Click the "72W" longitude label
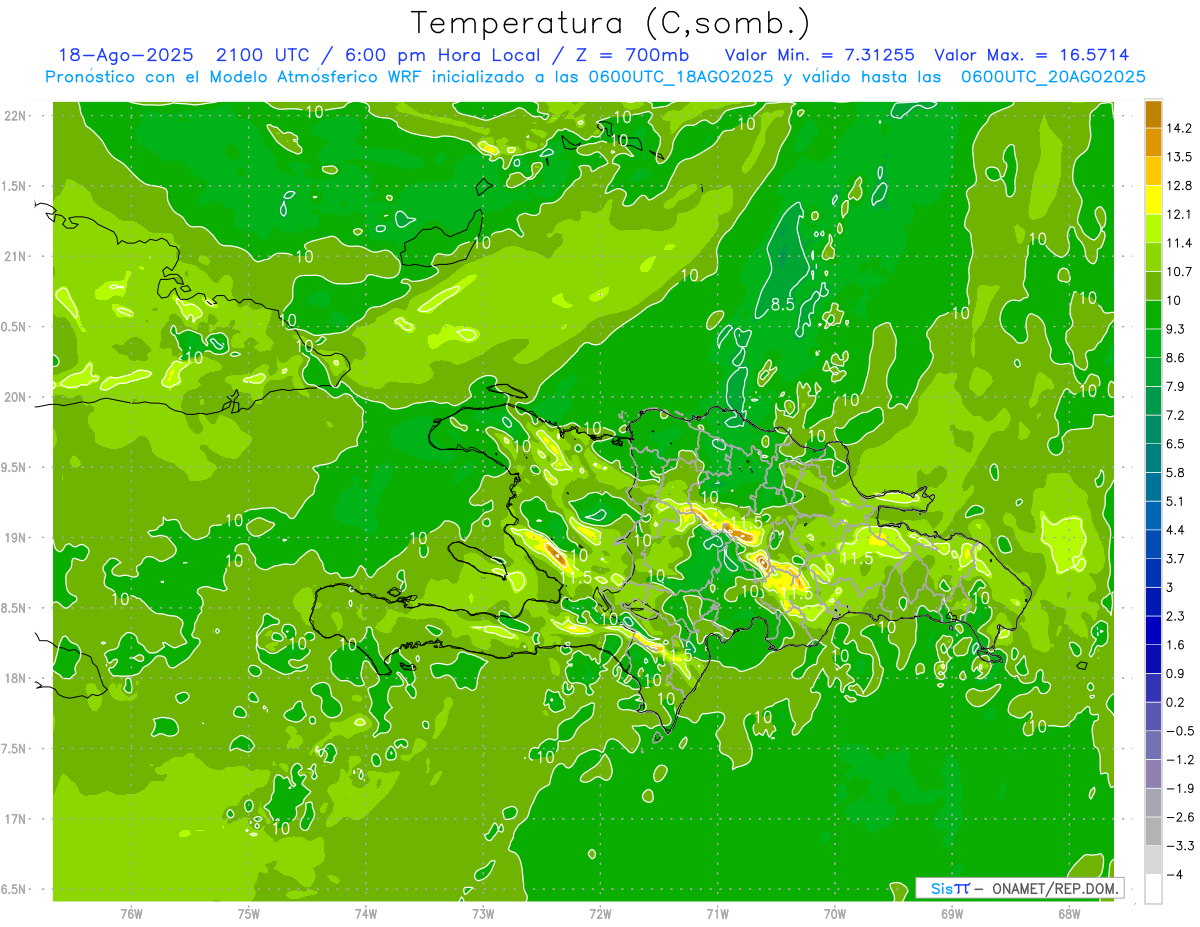1200x927 pixels. coord(600,914)
